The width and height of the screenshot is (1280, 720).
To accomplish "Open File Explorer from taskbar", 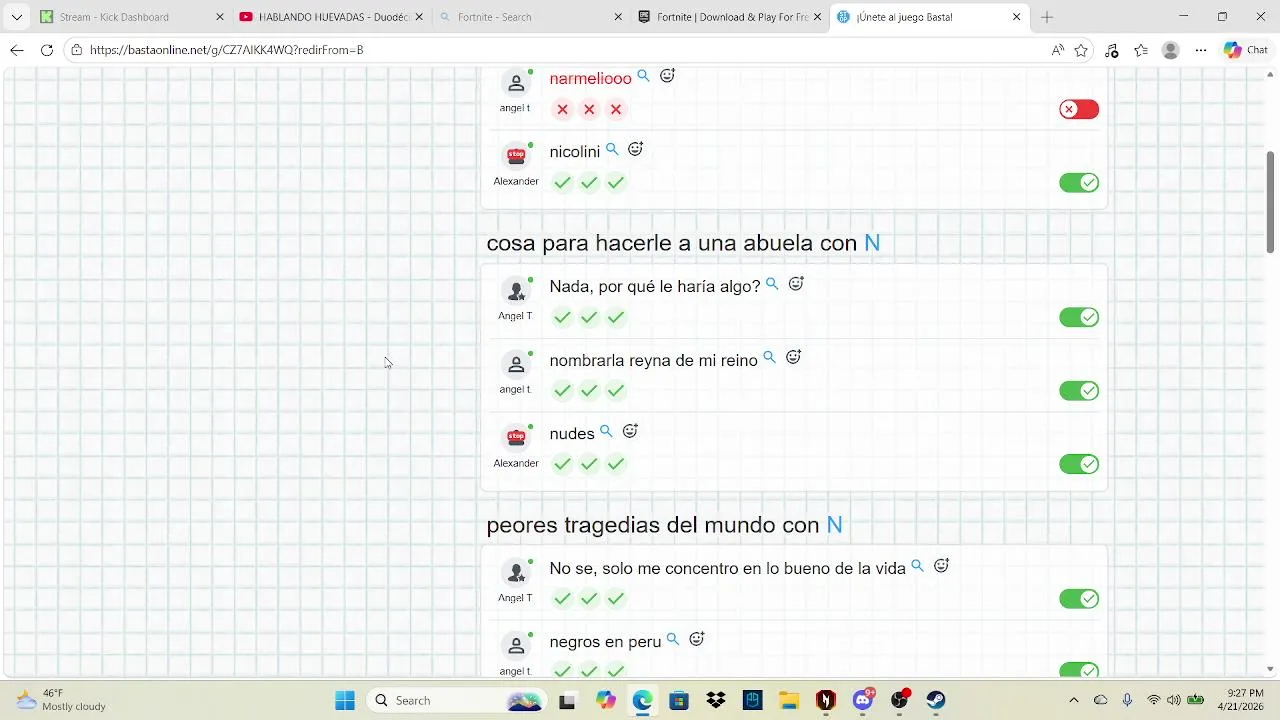I will coord(789,700).
